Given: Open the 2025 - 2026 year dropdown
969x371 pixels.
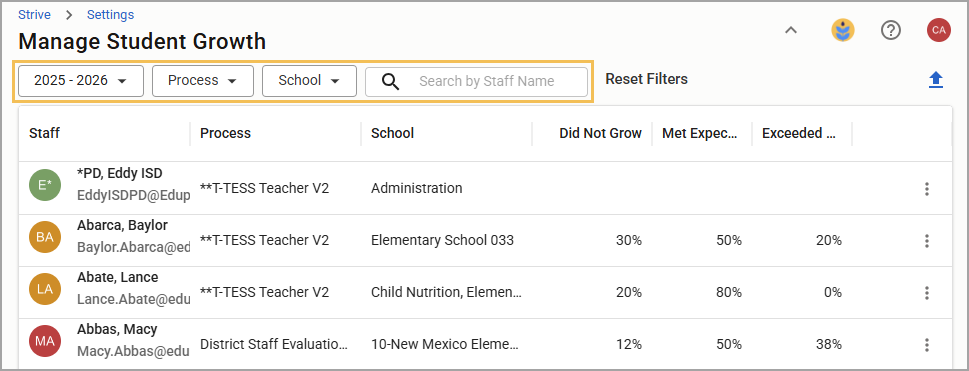Looking at the screenshot, I should tap(81, 81).
